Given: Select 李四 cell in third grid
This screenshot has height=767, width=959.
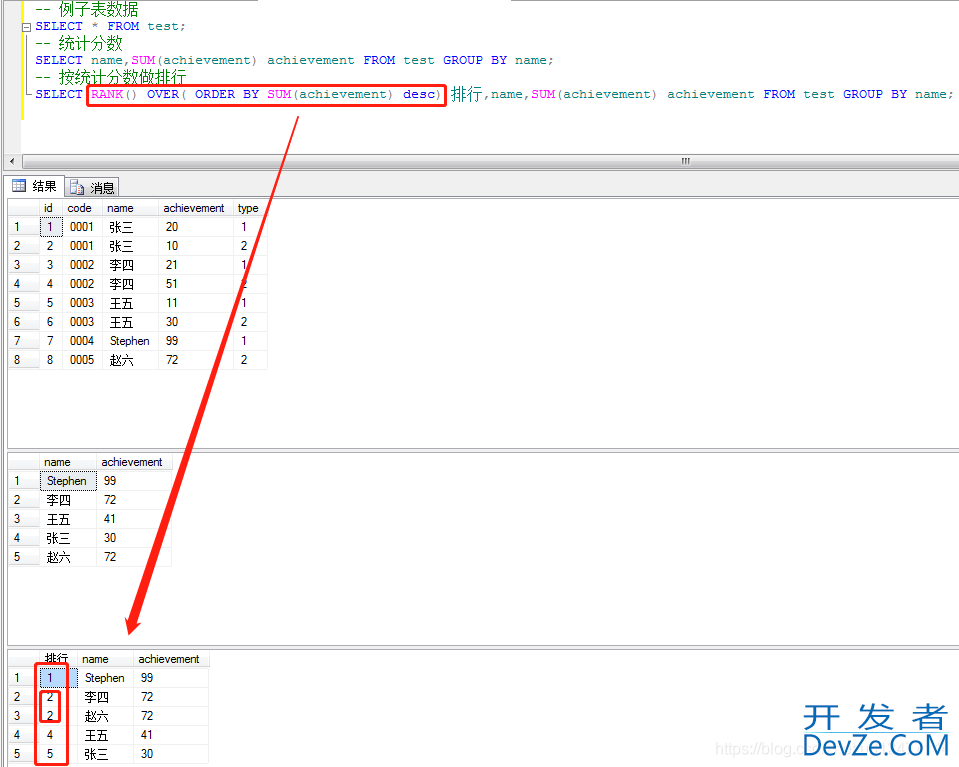Looking at the screenshot, I should (105, 697).
